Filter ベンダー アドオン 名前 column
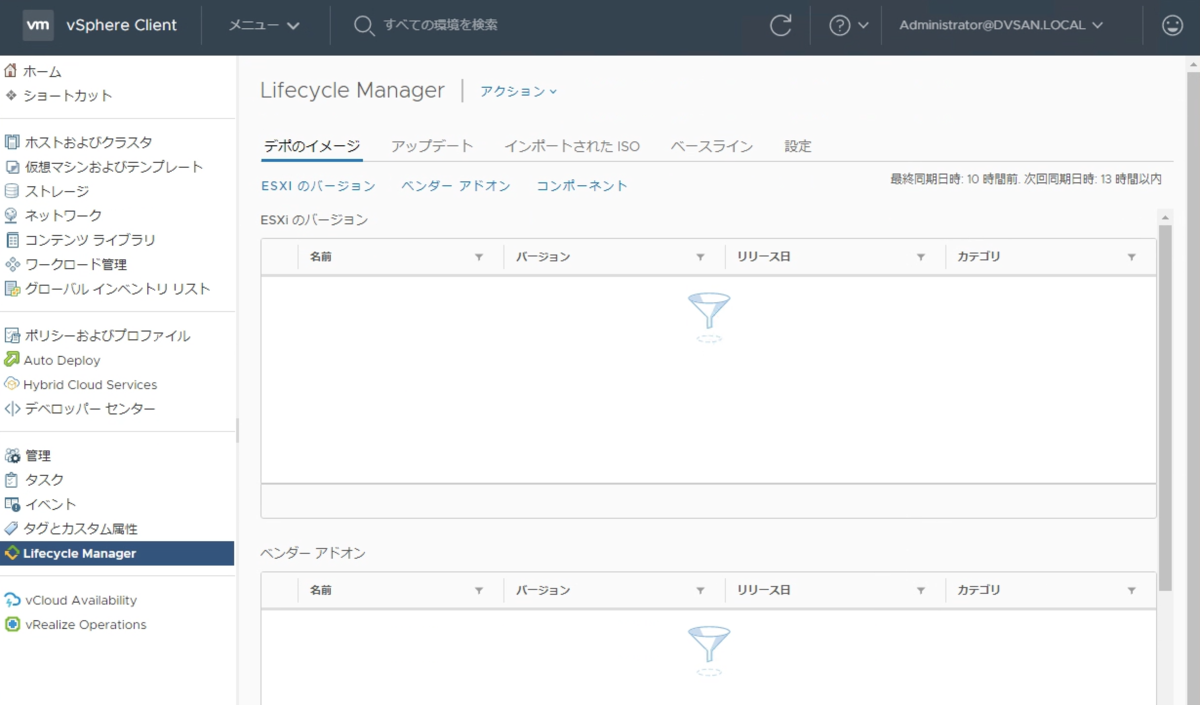 tap(479, 591)
